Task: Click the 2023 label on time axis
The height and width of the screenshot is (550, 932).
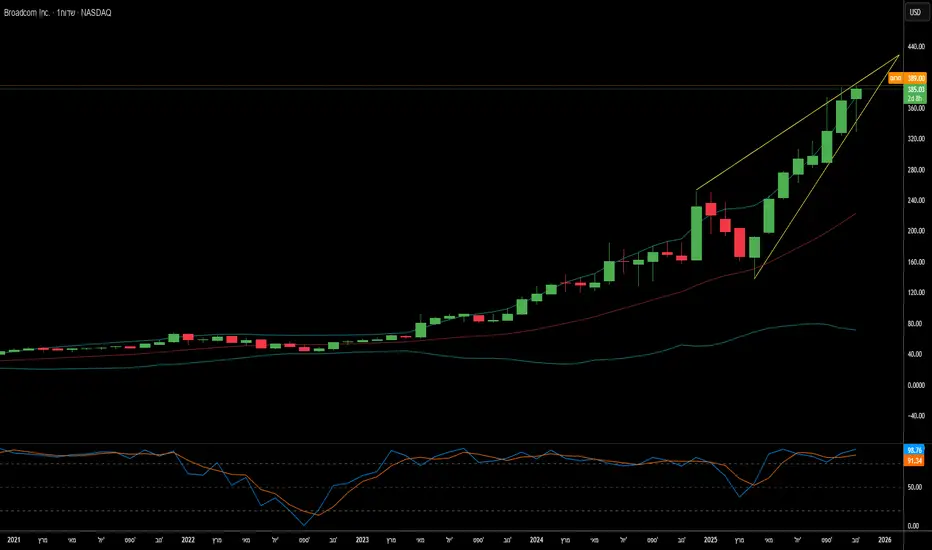Action: pyautogui.click(x=362, y=540)
